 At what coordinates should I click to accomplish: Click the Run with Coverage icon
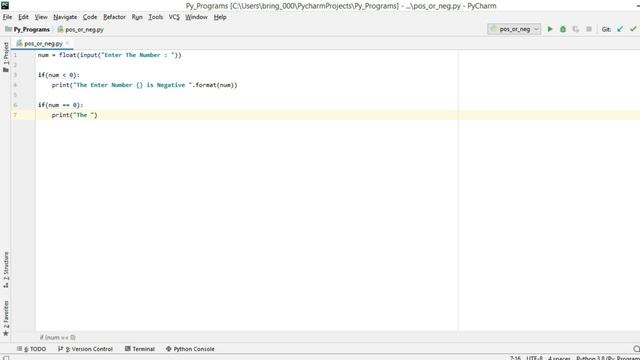(576, 29)
